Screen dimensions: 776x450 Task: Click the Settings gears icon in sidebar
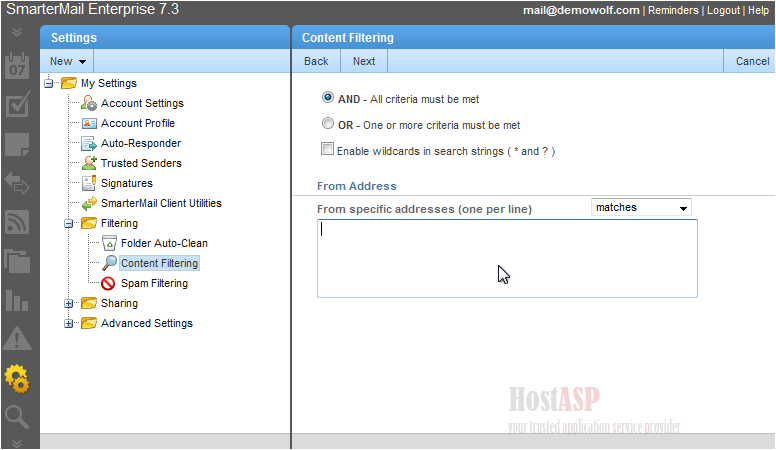coord(17,379)
